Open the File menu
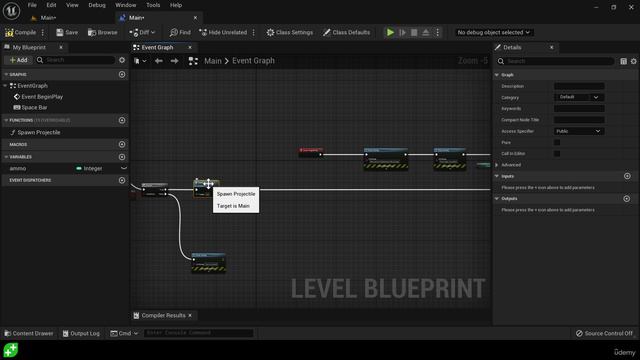The width and height of the screenshot is (640, 360). [32, 5]
